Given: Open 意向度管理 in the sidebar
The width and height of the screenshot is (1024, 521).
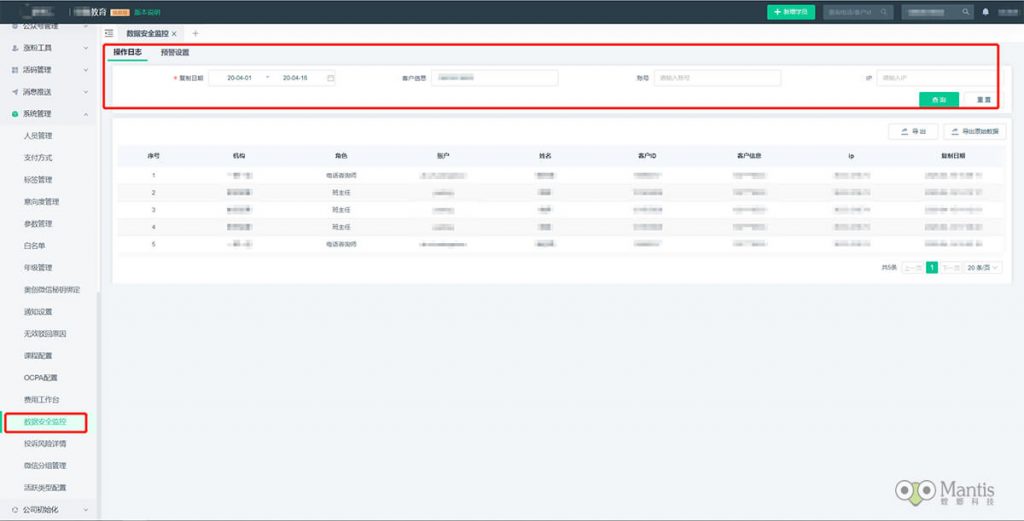Looking at the screenshot, I should (41, 202).
